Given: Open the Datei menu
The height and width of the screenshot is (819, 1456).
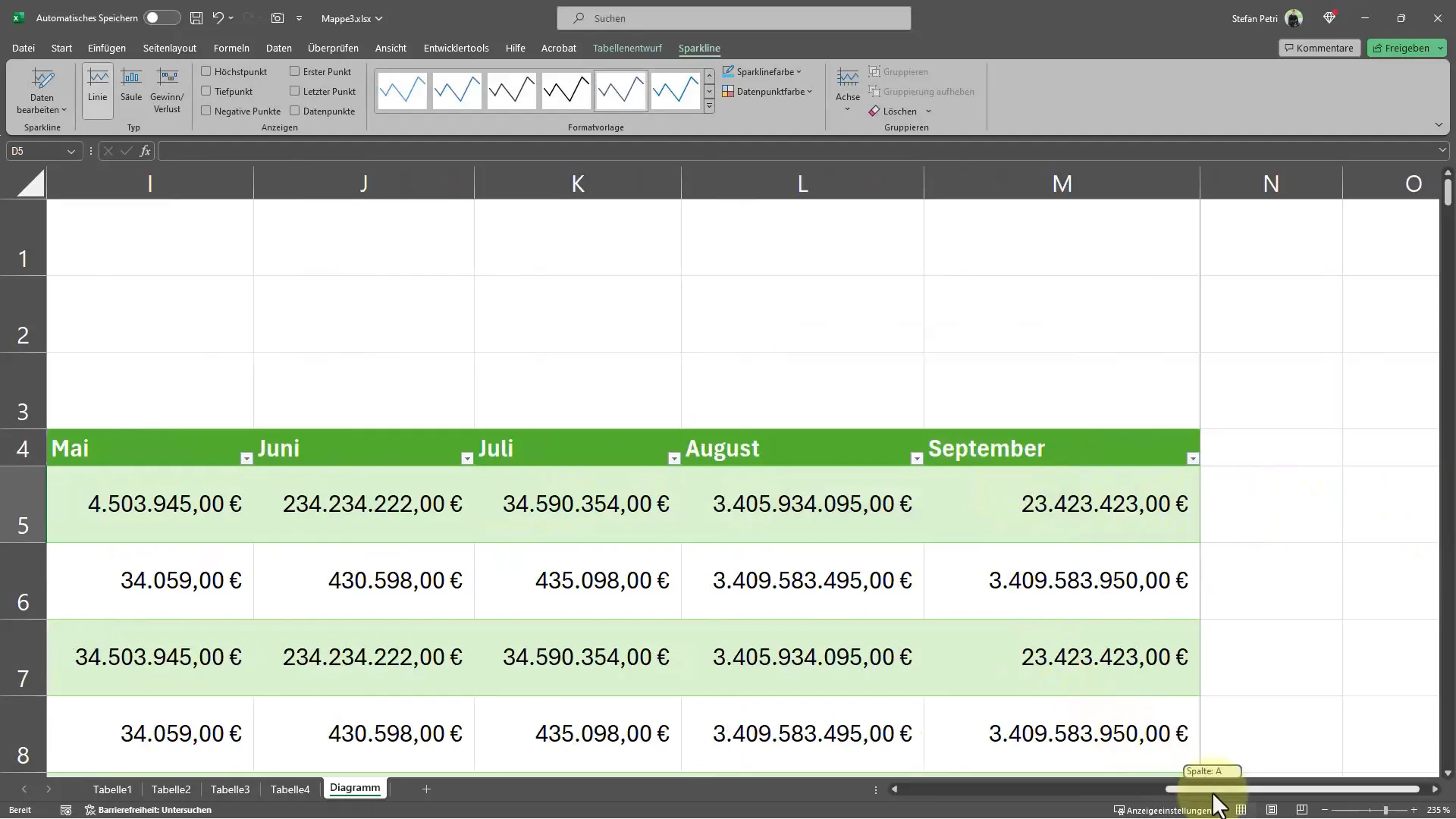Looking at the screenshot, I should pos(24,48).
